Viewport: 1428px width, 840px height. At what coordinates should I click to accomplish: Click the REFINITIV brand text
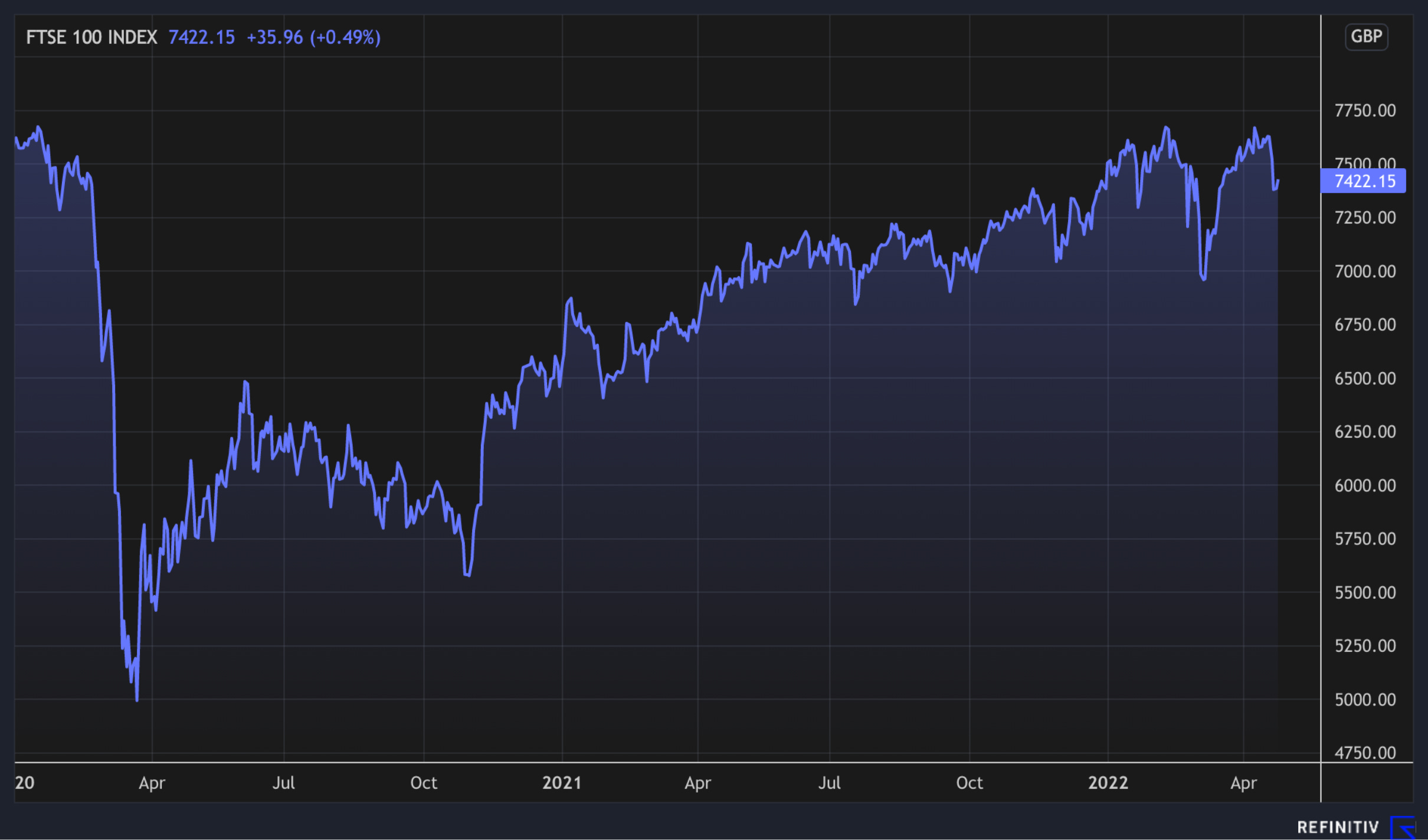[x=1338, y=828]
